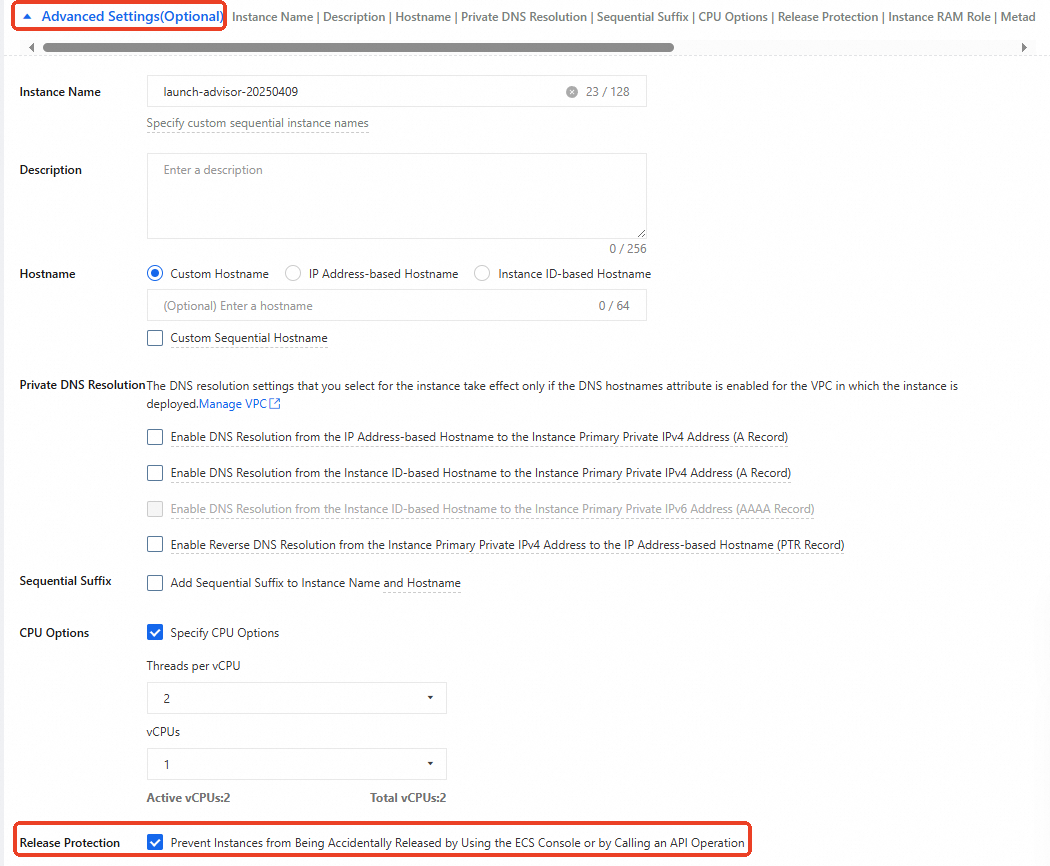The image size is (1050, 866).
Task: Jump to Sequential Suffix in top navigation
Action: tap(642, 17)
